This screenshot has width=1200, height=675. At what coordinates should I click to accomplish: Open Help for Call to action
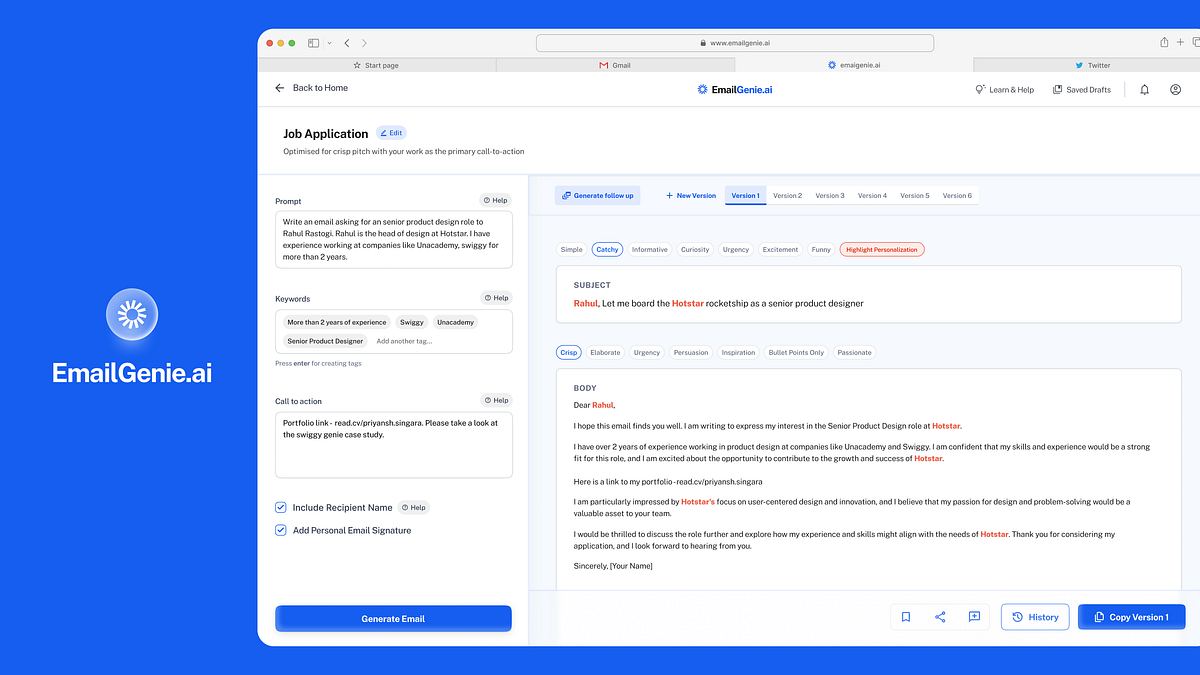click(x=495, y=400)
